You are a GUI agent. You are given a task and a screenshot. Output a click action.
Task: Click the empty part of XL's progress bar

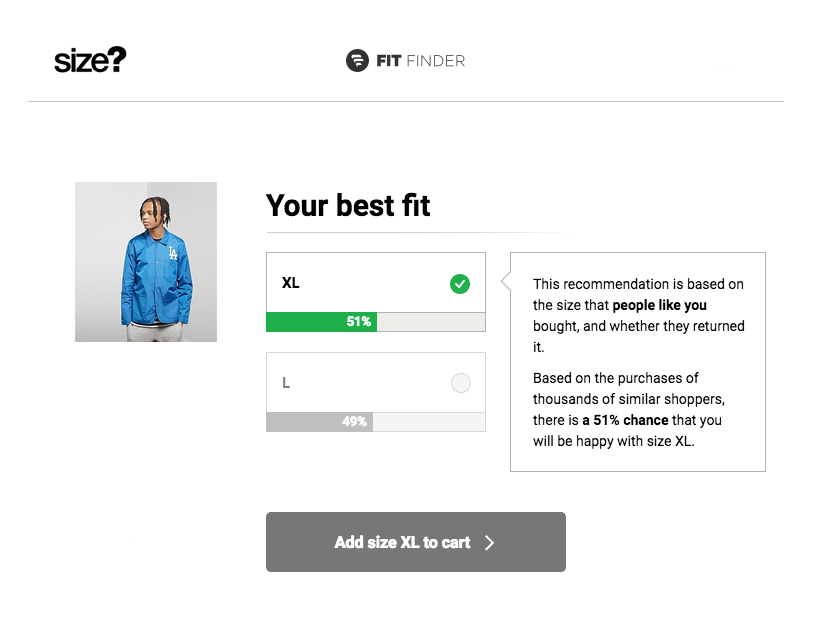[430, 322]
